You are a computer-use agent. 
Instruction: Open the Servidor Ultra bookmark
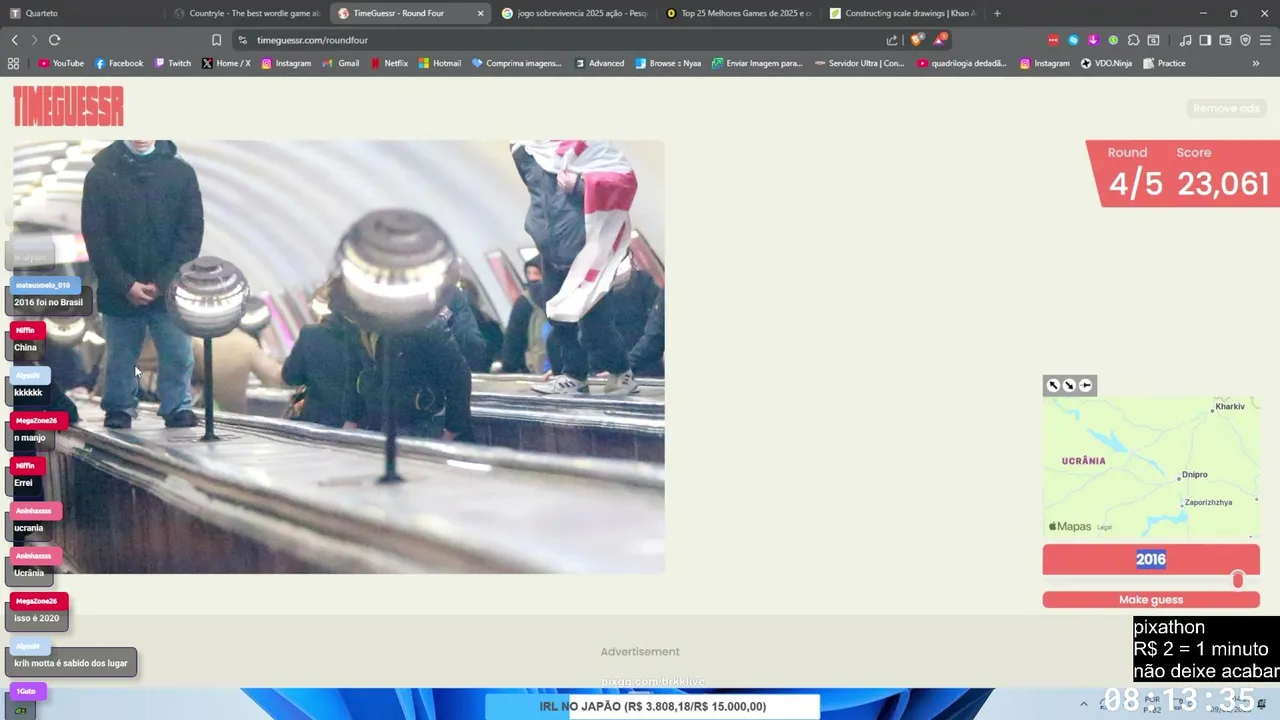point(859,63)
